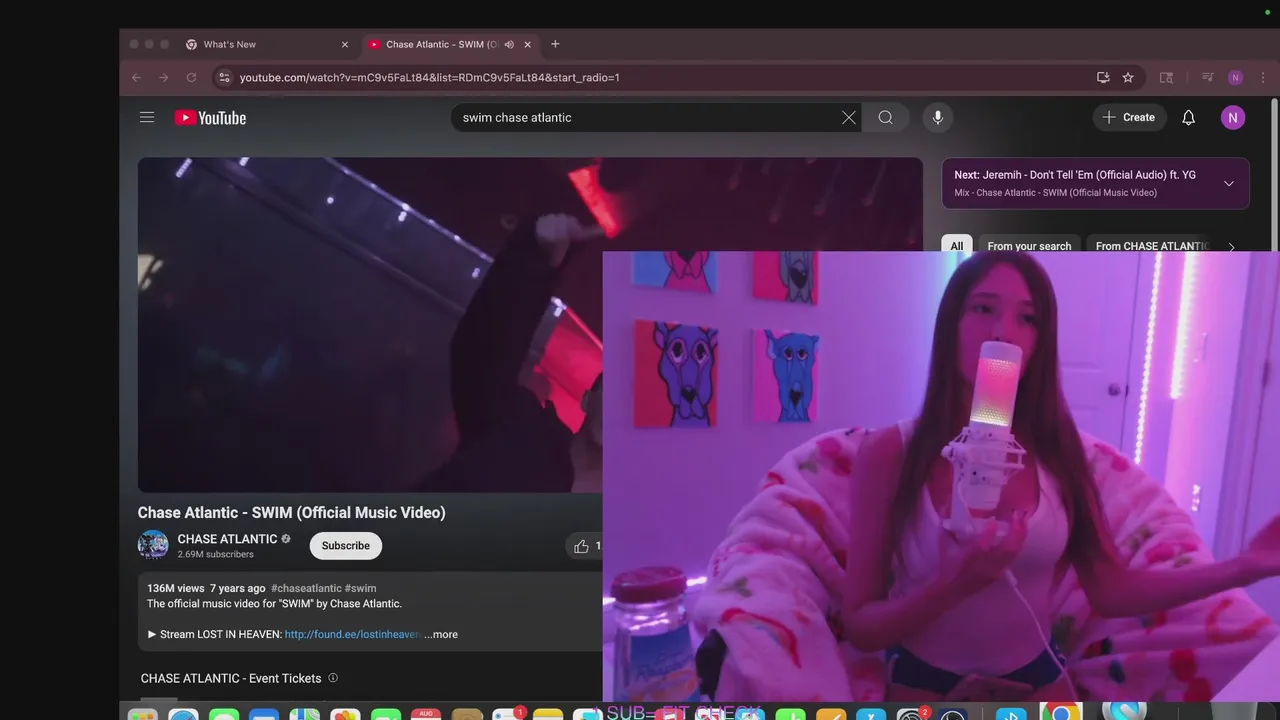
Task: Click the page vertical scrollbar
Action: pyautogui.click(x=1274, y=175)
